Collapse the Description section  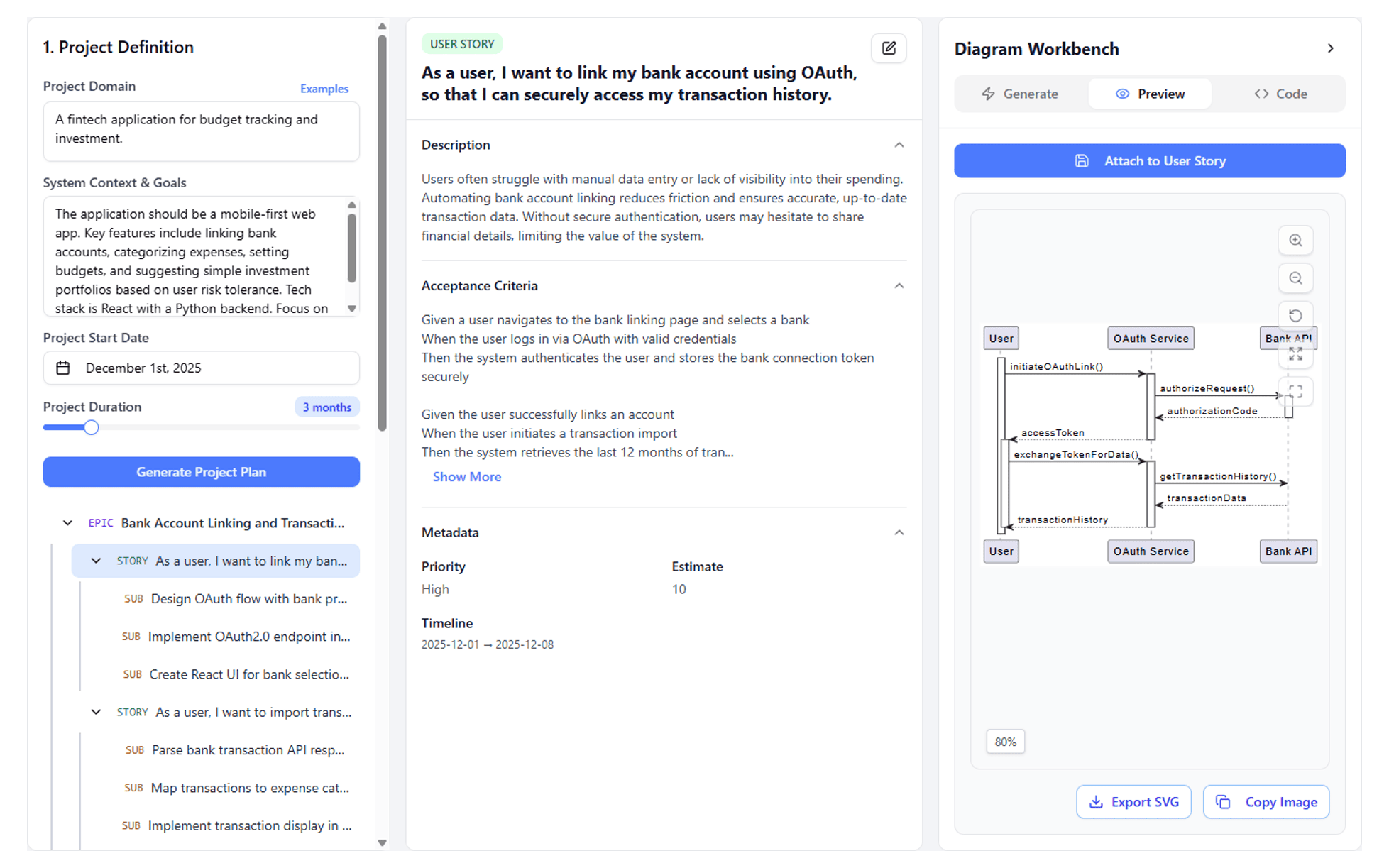(x=899, y=145)
